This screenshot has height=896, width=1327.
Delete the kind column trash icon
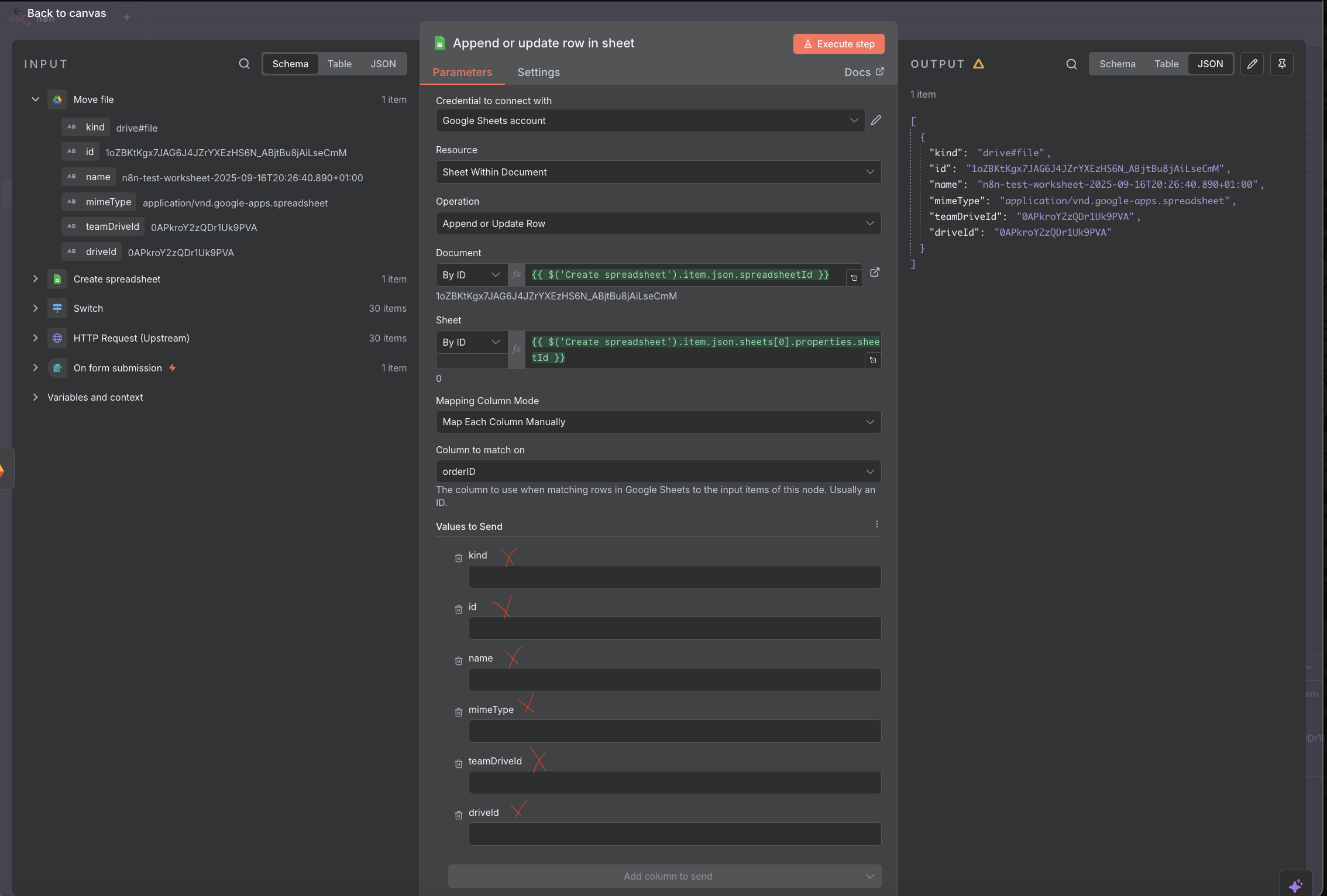[459, 558]
